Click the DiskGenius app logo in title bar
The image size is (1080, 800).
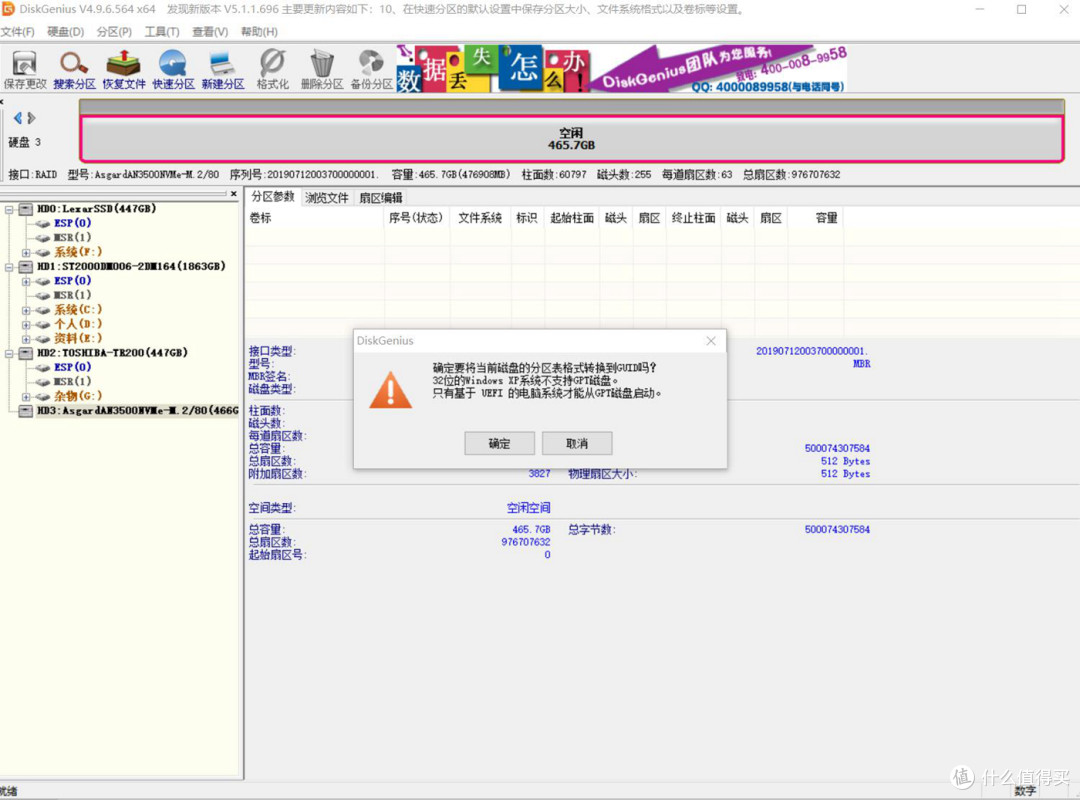8,9
